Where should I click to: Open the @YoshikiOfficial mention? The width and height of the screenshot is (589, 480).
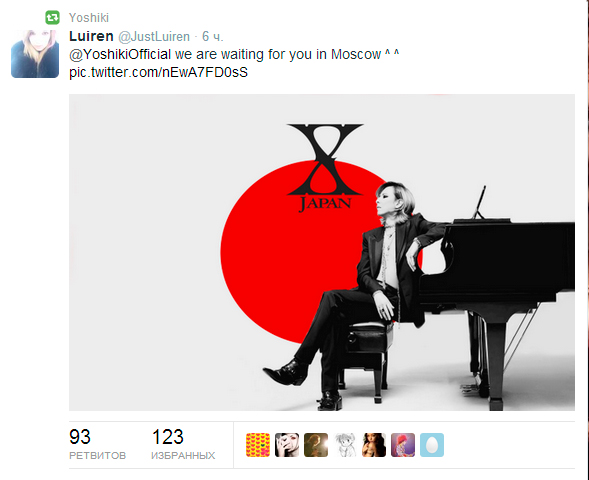click(120, 54)
